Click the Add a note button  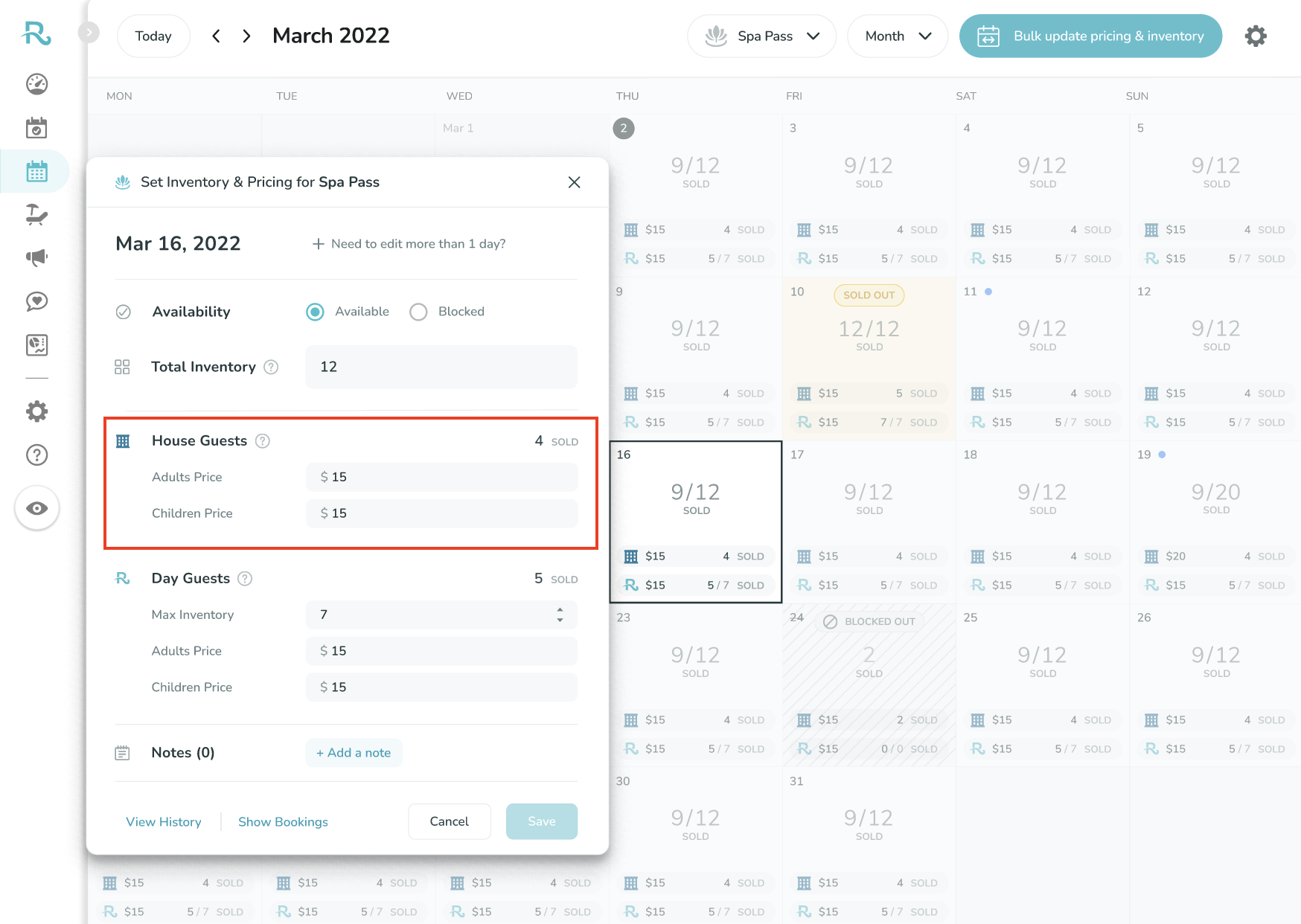pyautogui.click(x=354, y=753)
